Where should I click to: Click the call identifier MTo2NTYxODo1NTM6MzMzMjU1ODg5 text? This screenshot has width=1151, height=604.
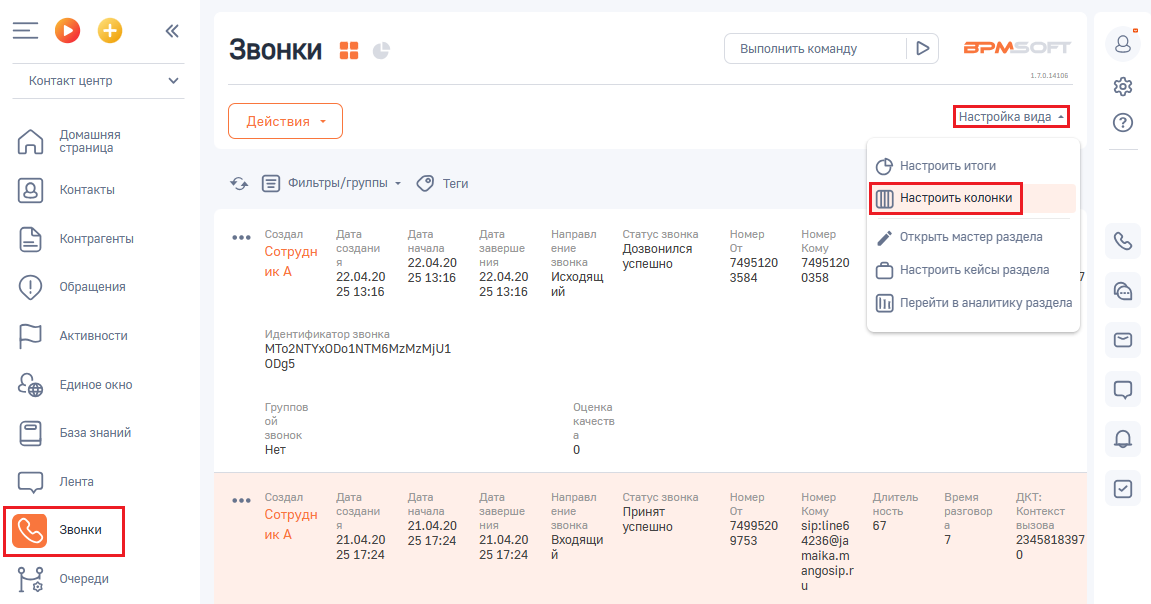(357, 356)
